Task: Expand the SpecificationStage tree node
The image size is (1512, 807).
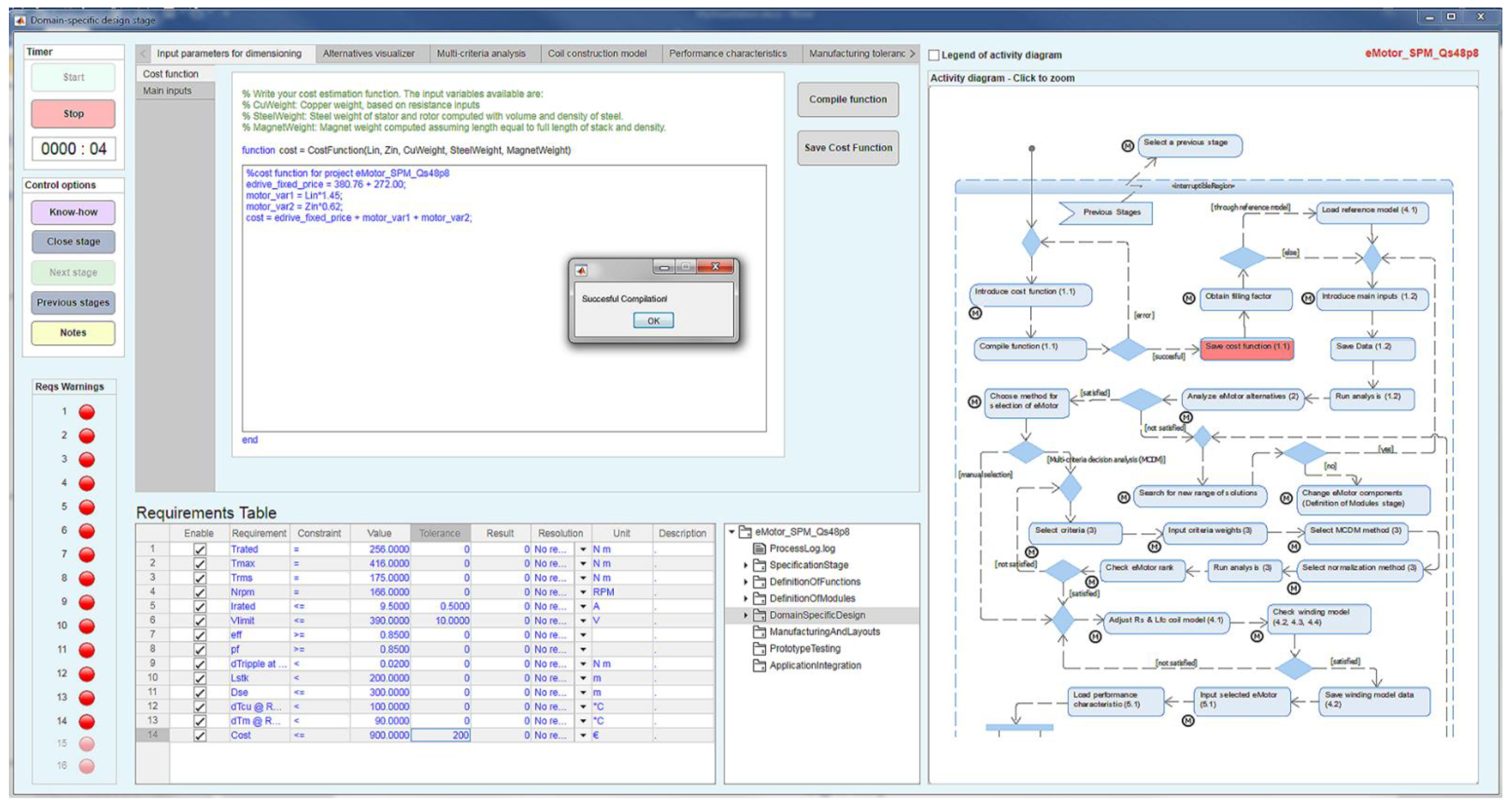Action: tap(745, 565)
